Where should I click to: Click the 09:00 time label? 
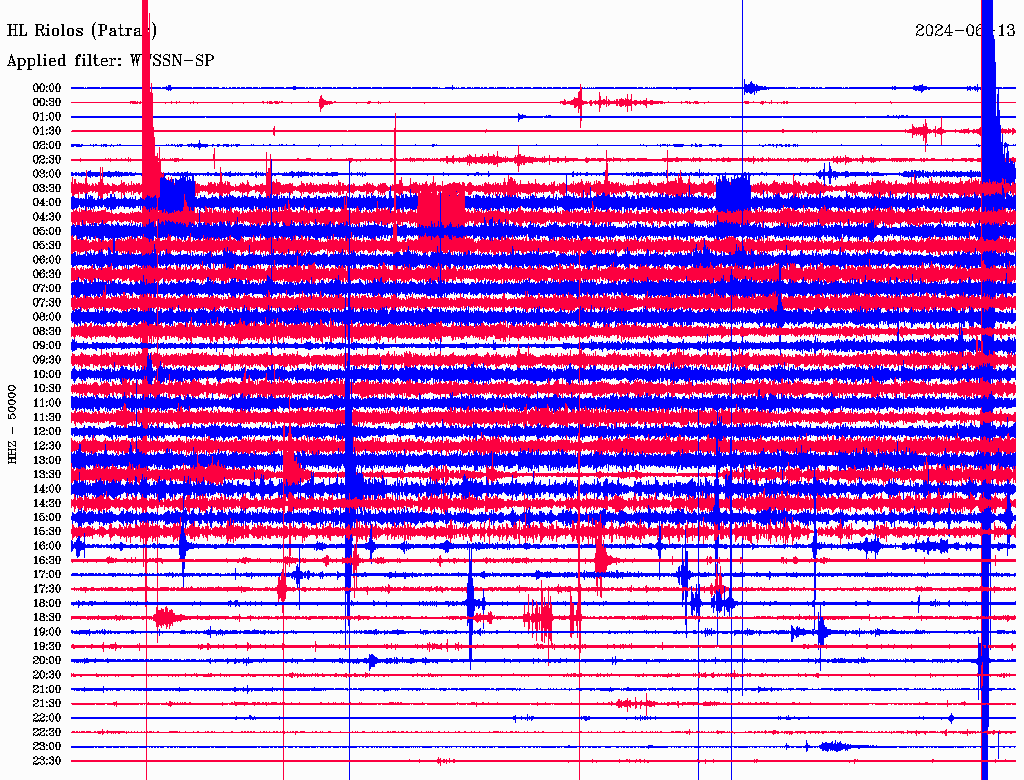[x=47, y=345]
